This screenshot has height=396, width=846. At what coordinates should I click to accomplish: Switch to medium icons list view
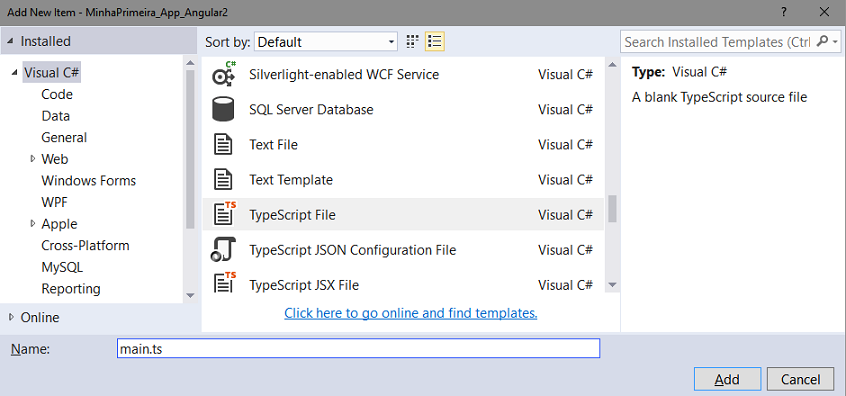click(x=434, y=42)
